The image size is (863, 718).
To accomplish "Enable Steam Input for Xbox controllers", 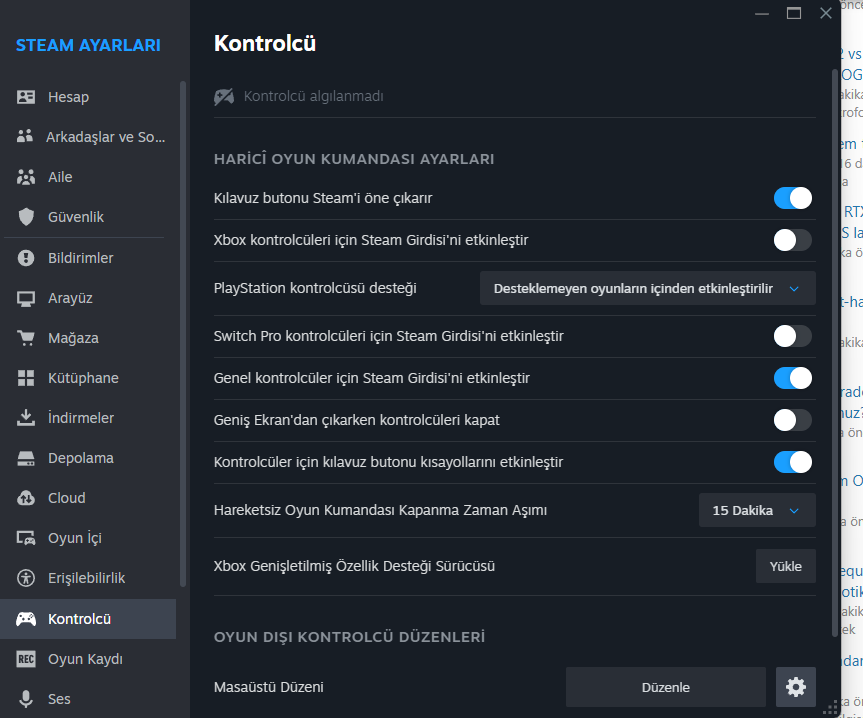I will [793, 240].
